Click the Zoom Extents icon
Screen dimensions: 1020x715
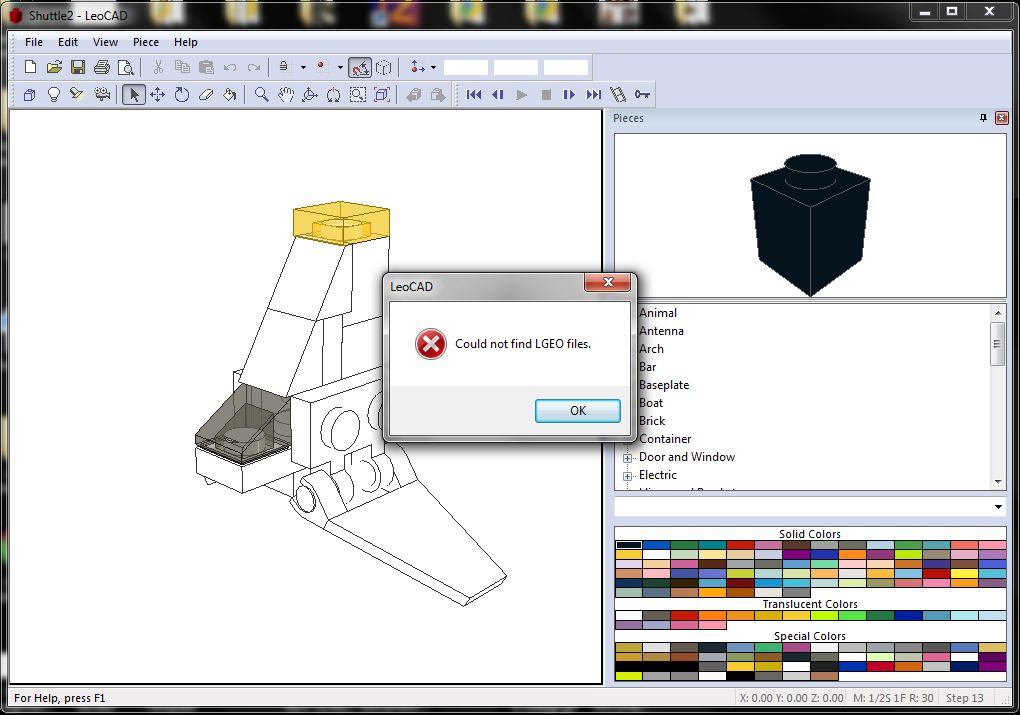pyautogui.click(x=382, y=95)
